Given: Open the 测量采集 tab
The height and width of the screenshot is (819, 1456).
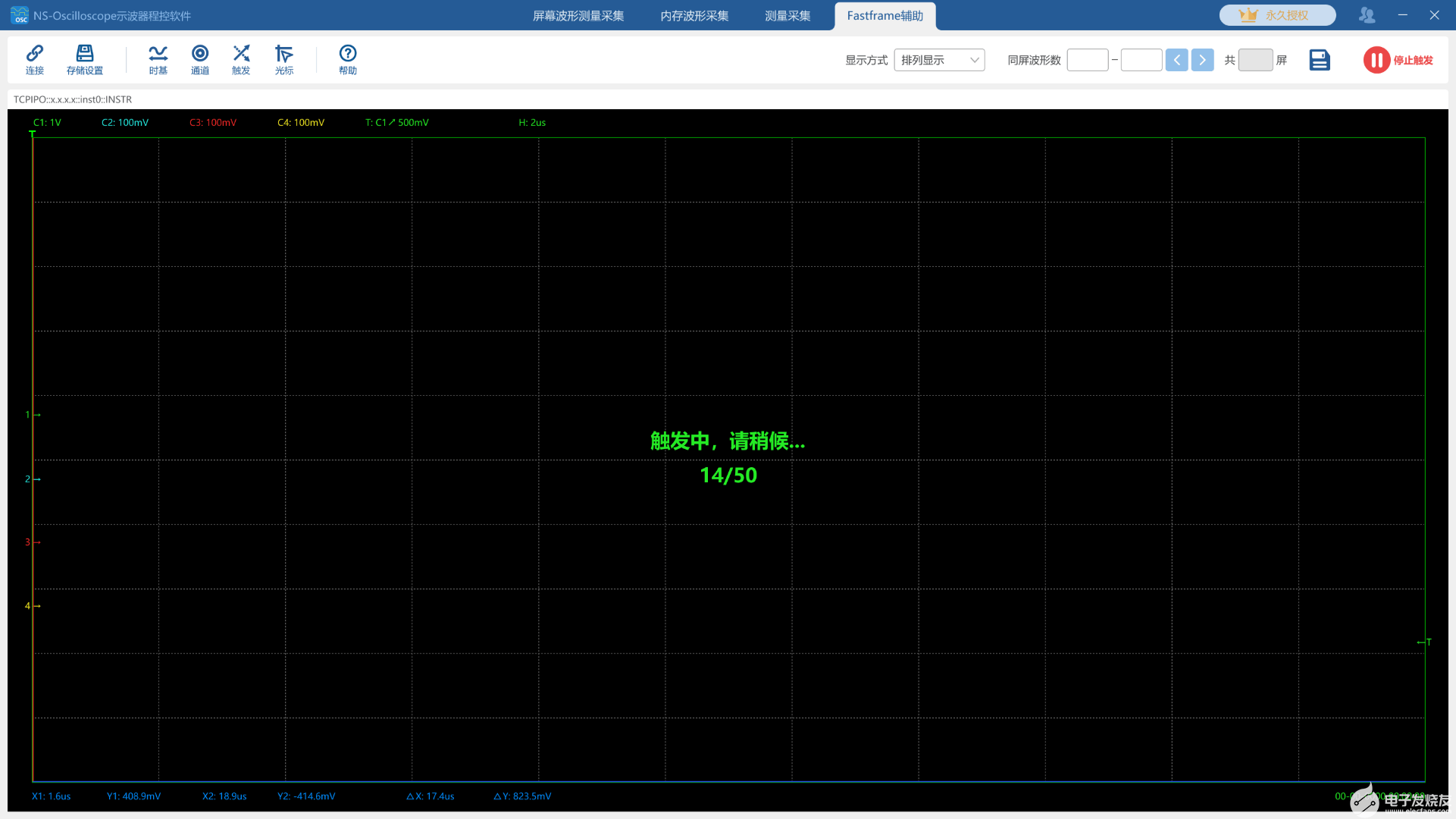Looking at the screenshot, I should coord(787,16).
